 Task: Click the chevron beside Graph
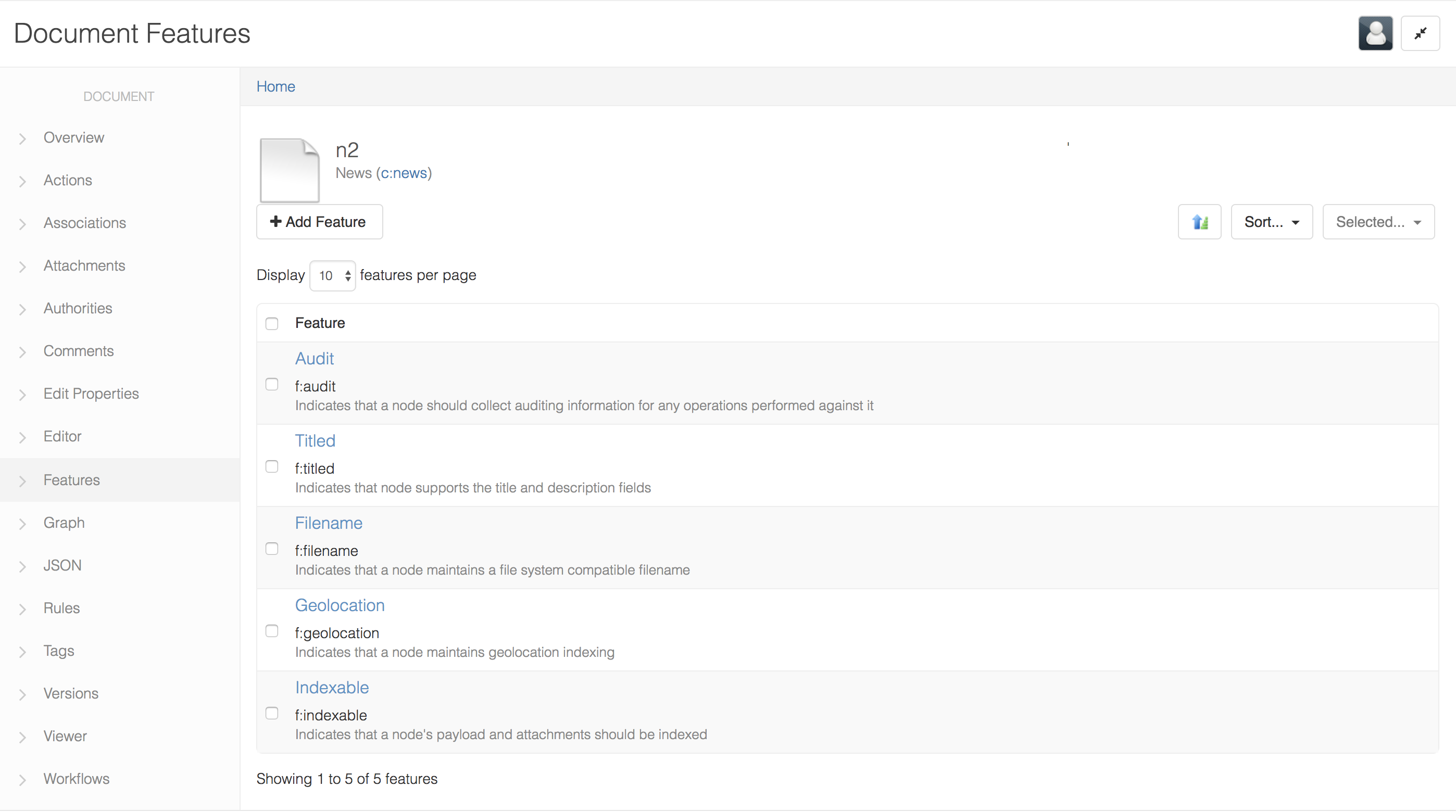(22, 524)
